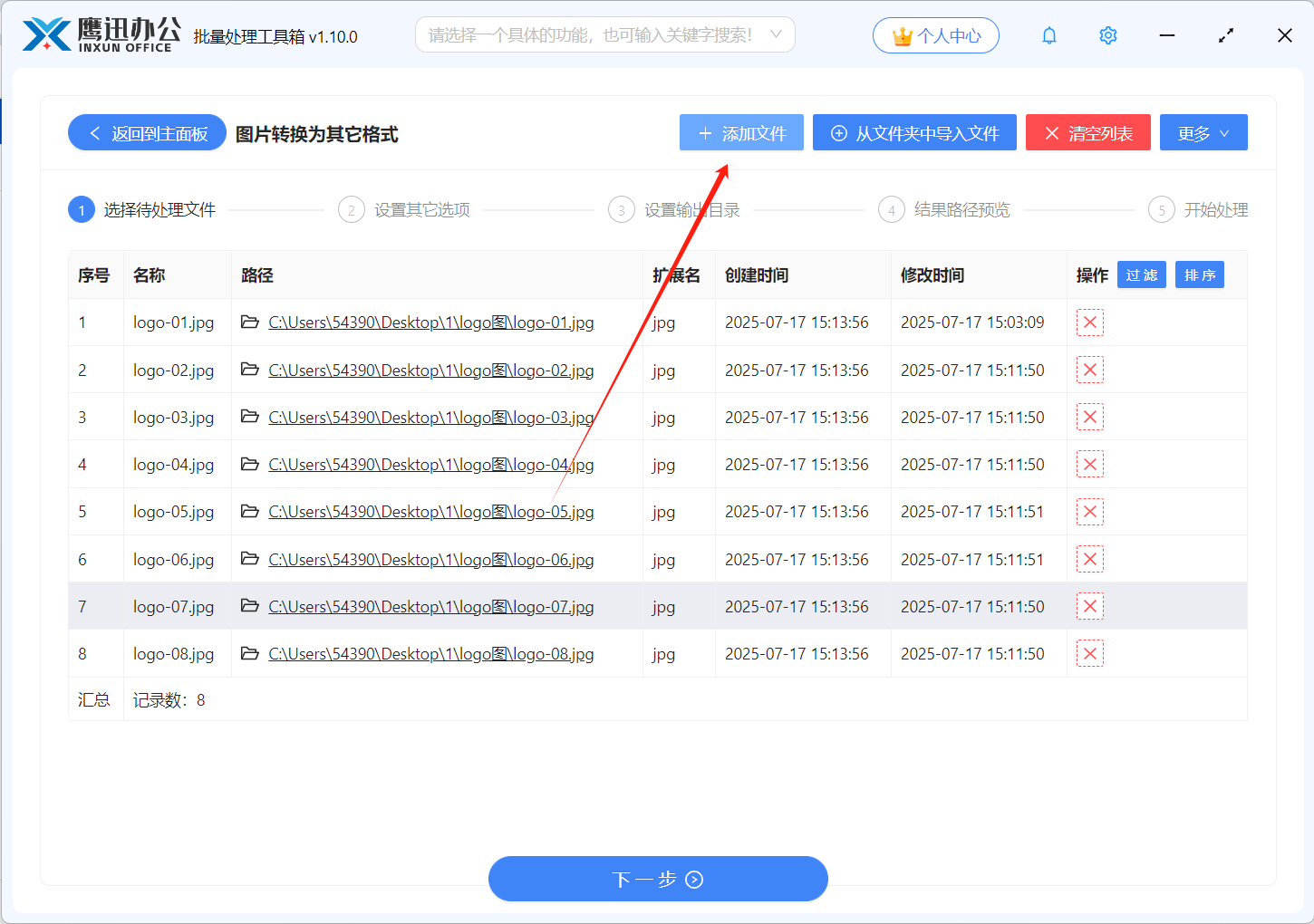Click 添加文件 button
Screen dimensions: 1314x924
(x=741, y=132)
